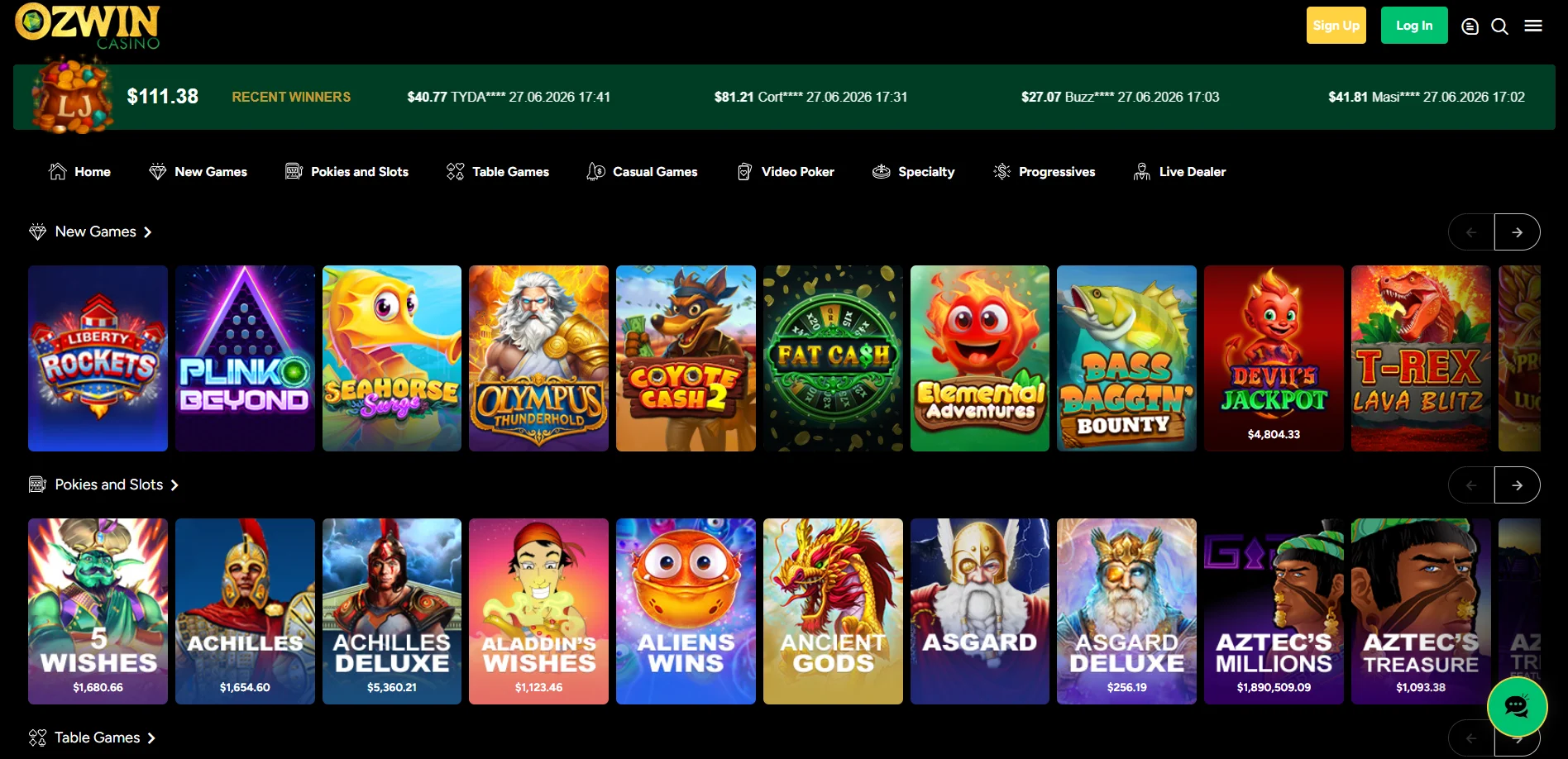Open the T-Rex Lava Blitz thumbnail
Image resolution: width=1568 pixels, height=759 pixels.
pyautogui.click(x=1421, y=358)
